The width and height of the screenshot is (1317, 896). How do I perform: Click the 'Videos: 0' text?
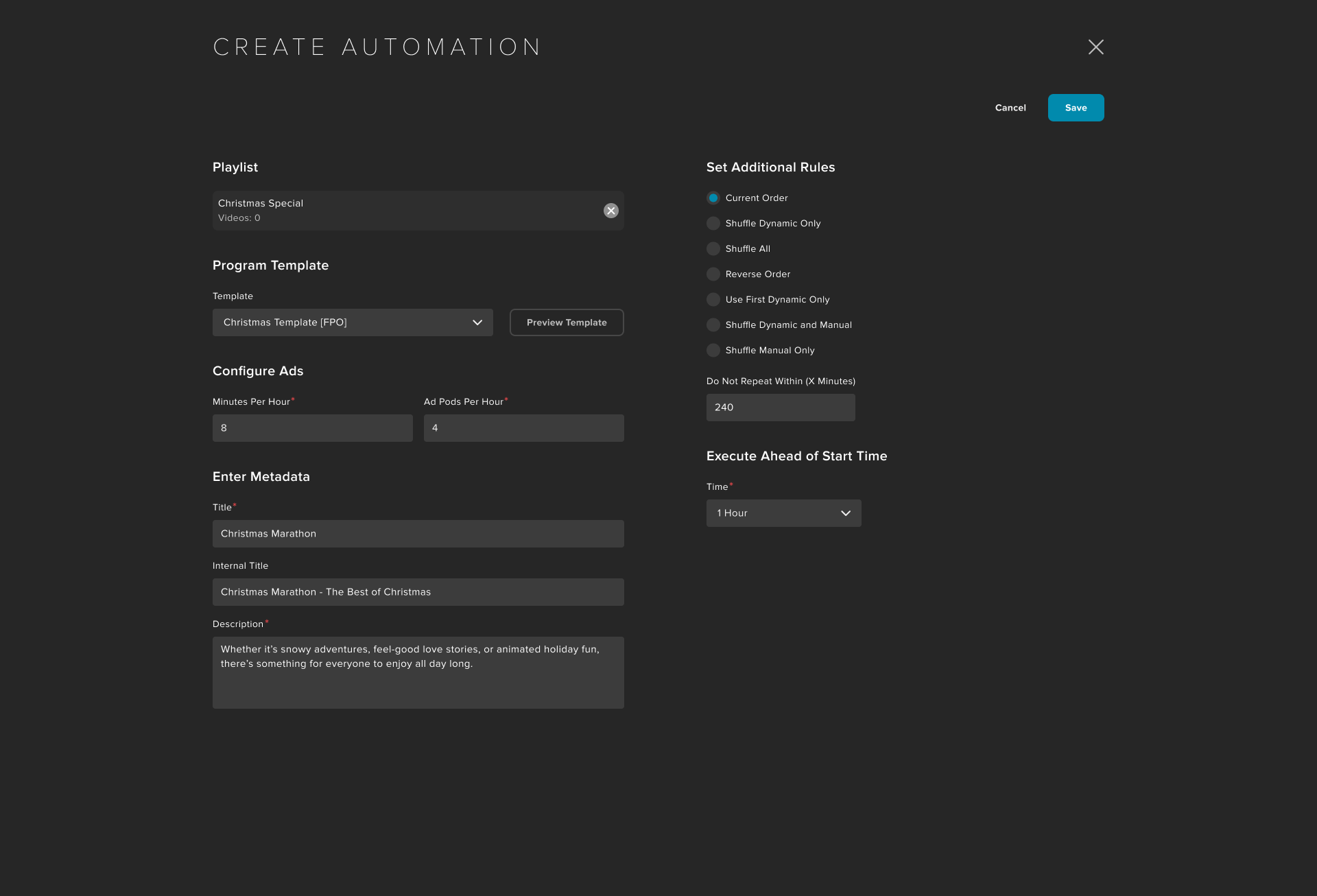[x=239, y=218]
